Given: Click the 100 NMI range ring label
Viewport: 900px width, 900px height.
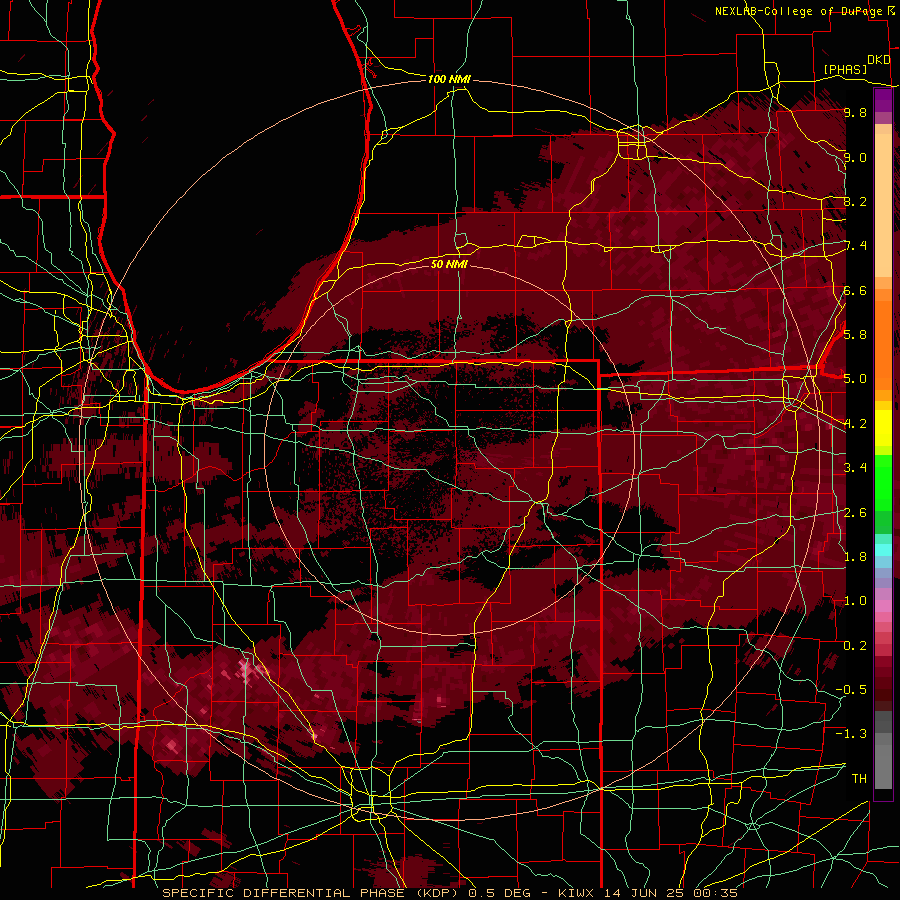Looking at the screenshot, I should coord(449,79).
